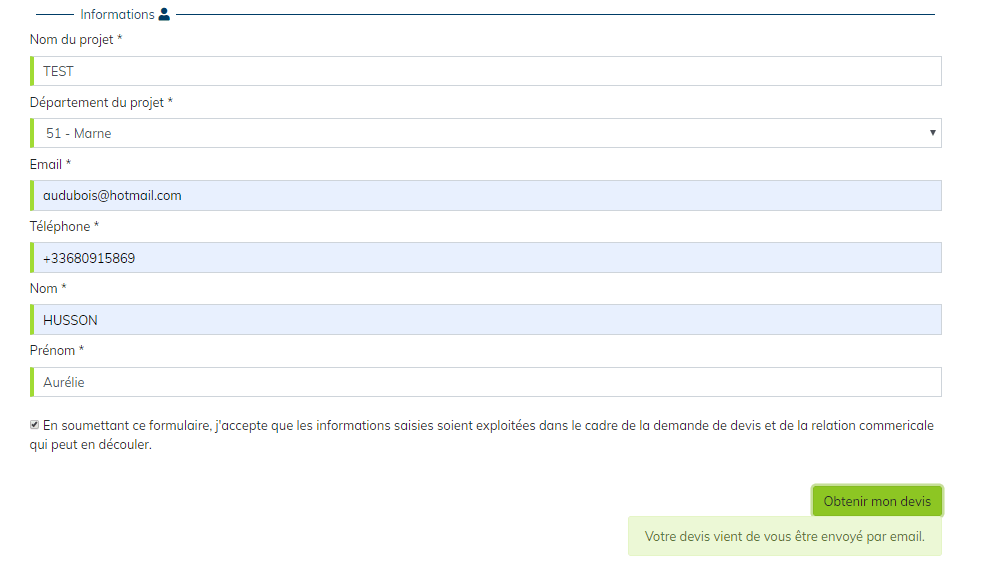Focus the Prénom field containing Aurélie

(x=486, y=382)
